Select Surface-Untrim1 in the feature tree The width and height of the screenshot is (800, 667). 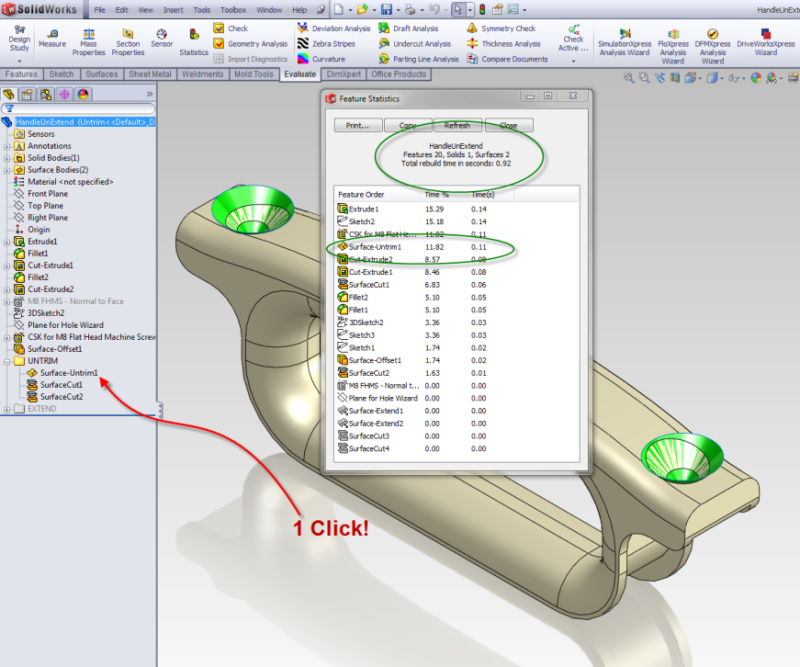click(x=68, y=373)
